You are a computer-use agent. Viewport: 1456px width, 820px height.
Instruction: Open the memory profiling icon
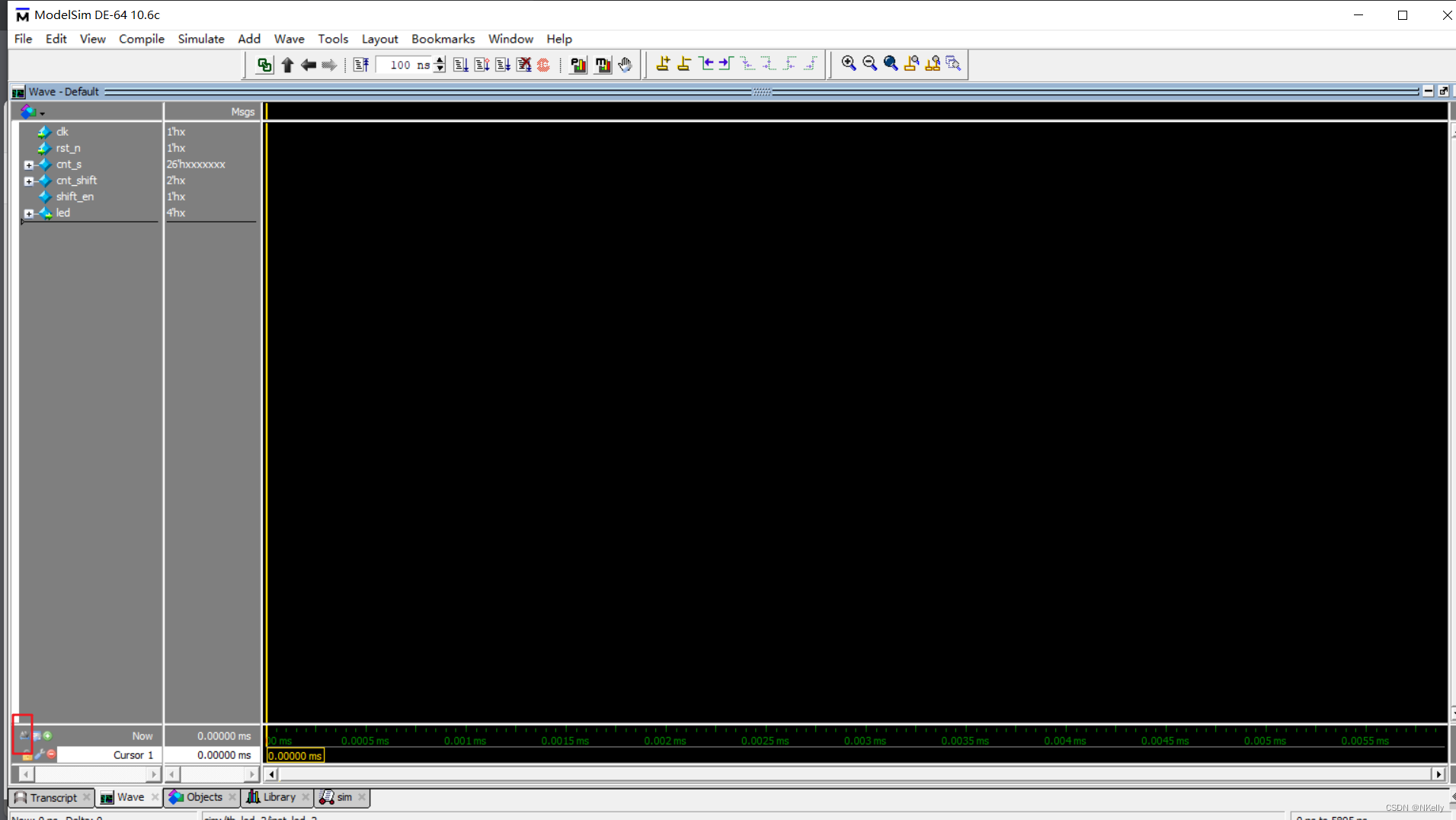coord(603,65)
